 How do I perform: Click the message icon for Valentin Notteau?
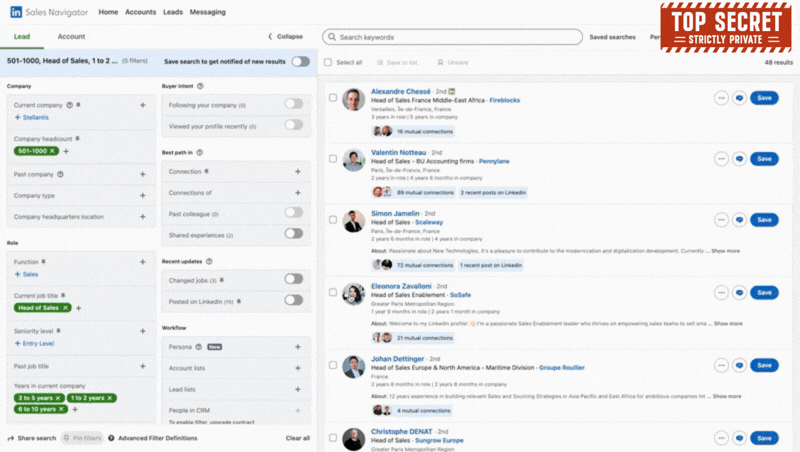(739, 159)
